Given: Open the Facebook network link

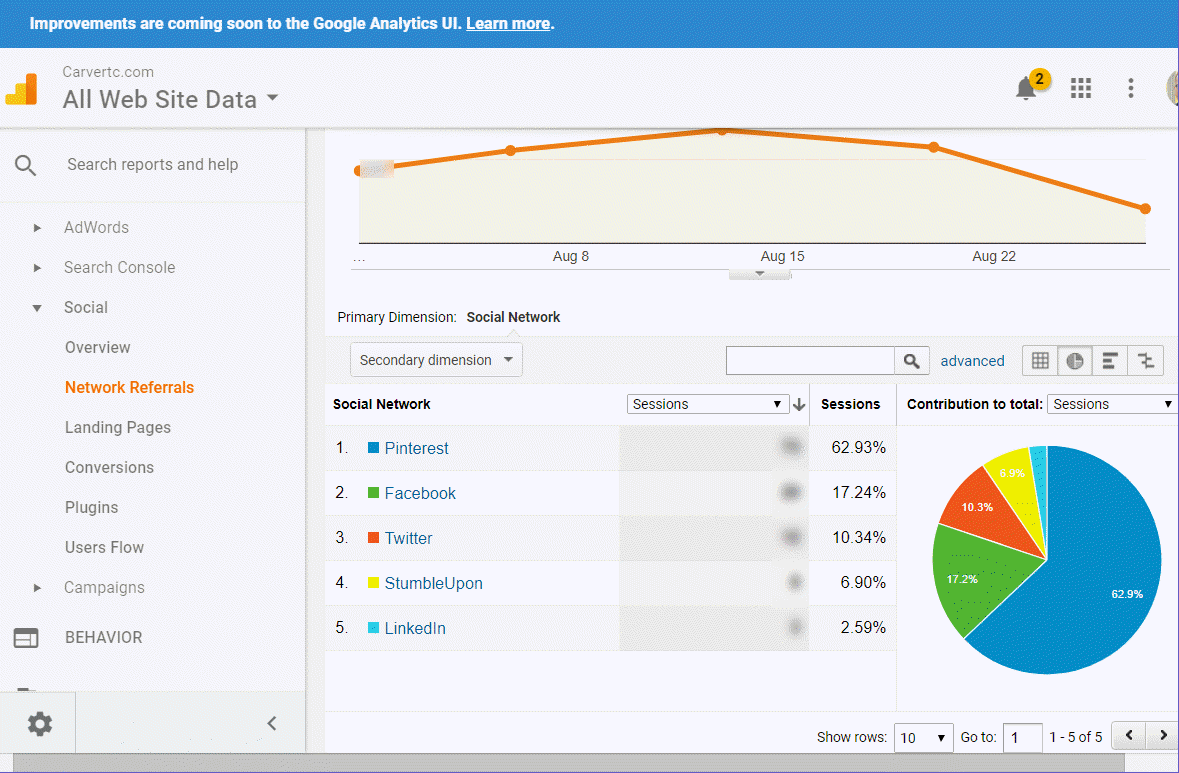Looking at the screenshot, I should click(x=420, y=493).
